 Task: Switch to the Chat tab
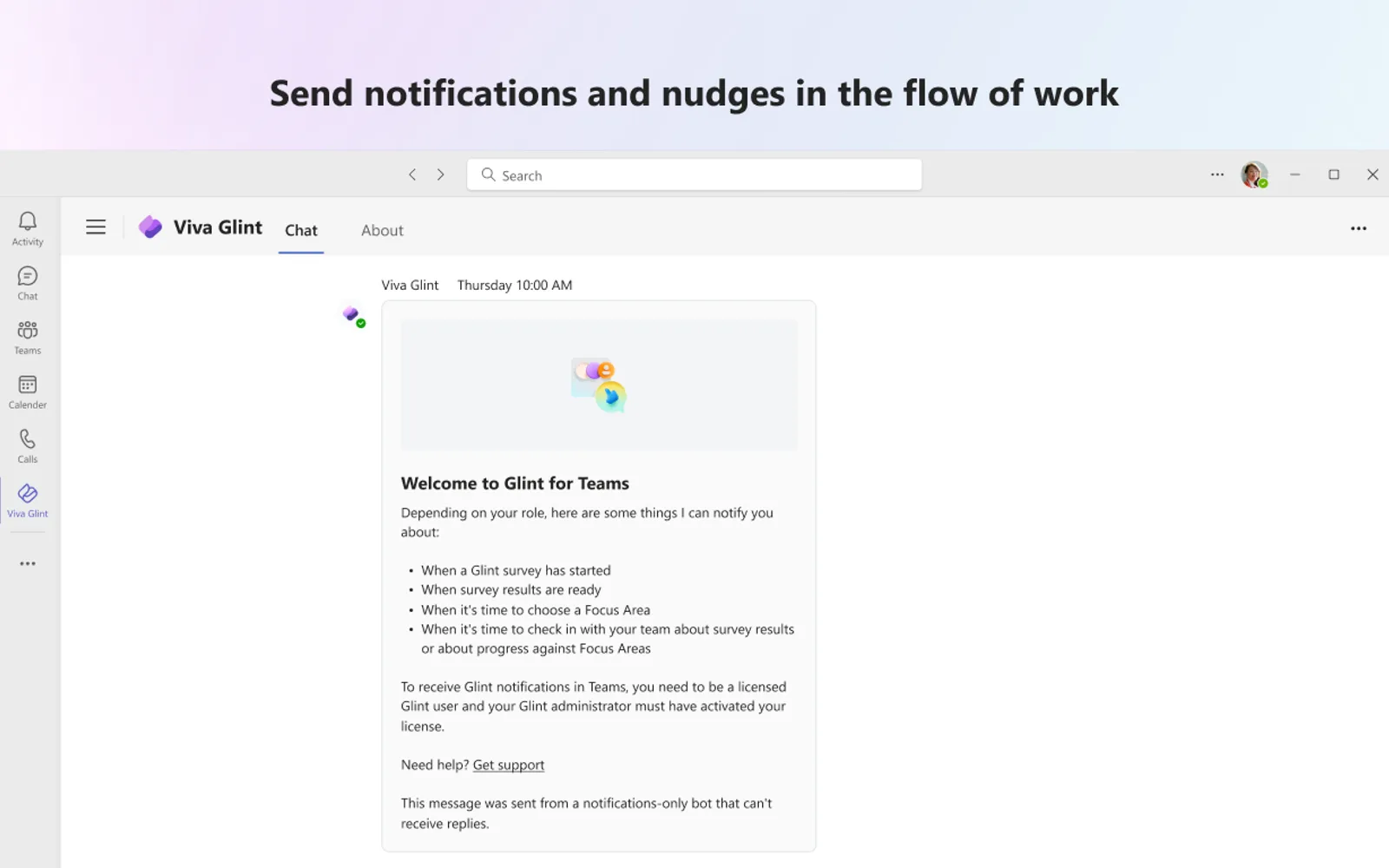tap(301, 230)
